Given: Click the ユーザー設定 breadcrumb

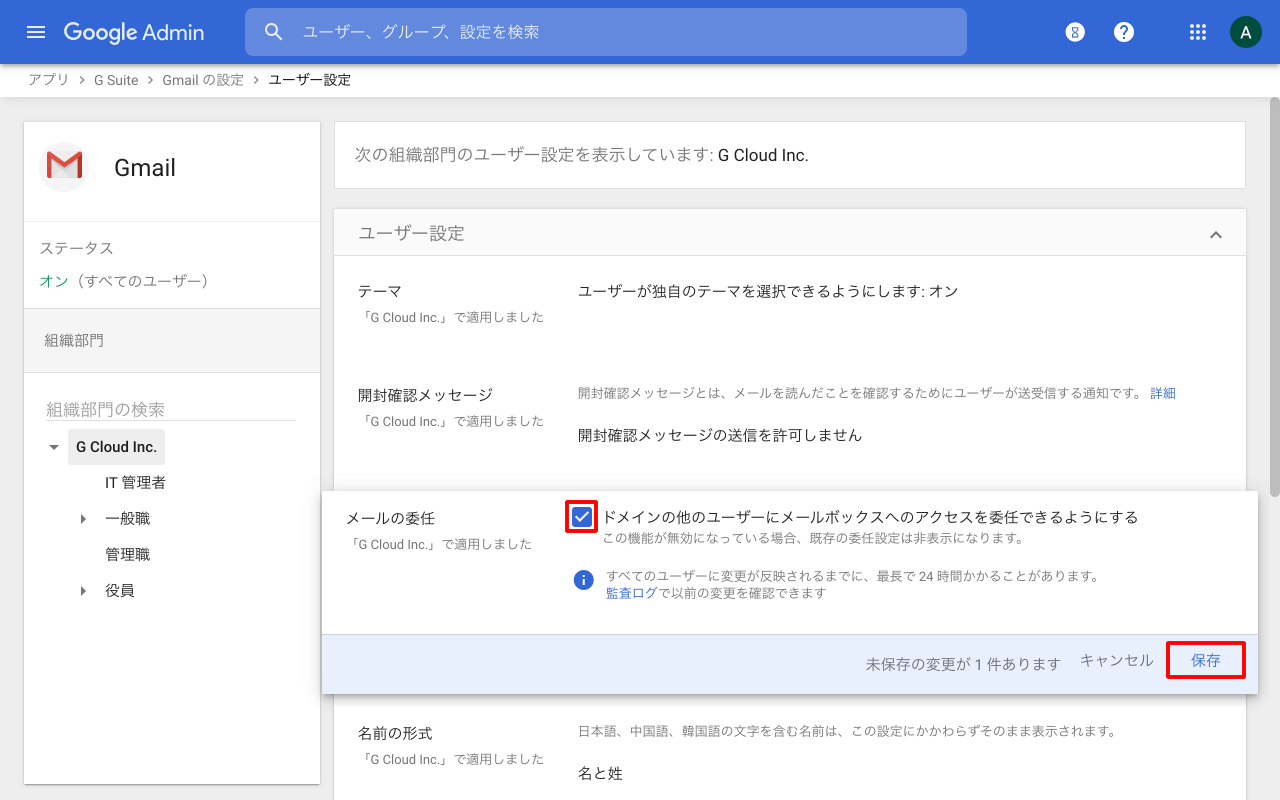Looking at the screenshot, I should tap(310, 80).
